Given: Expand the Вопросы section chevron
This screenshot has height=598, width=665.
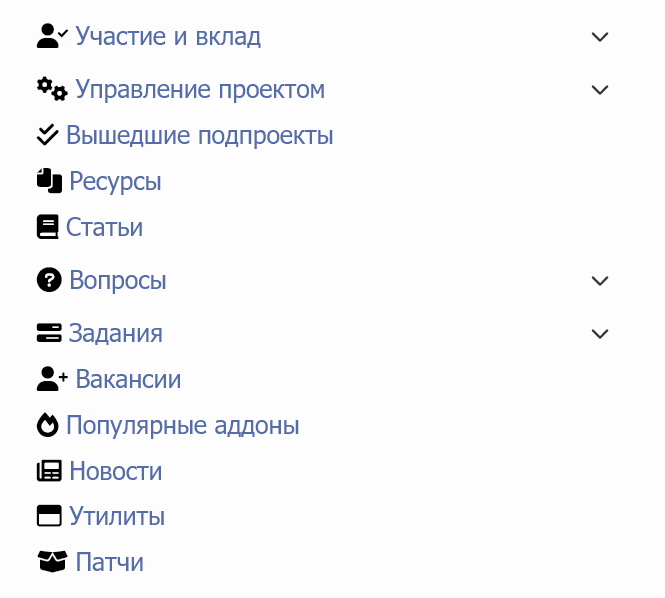Looking at the screenshot, I should 600,280.
